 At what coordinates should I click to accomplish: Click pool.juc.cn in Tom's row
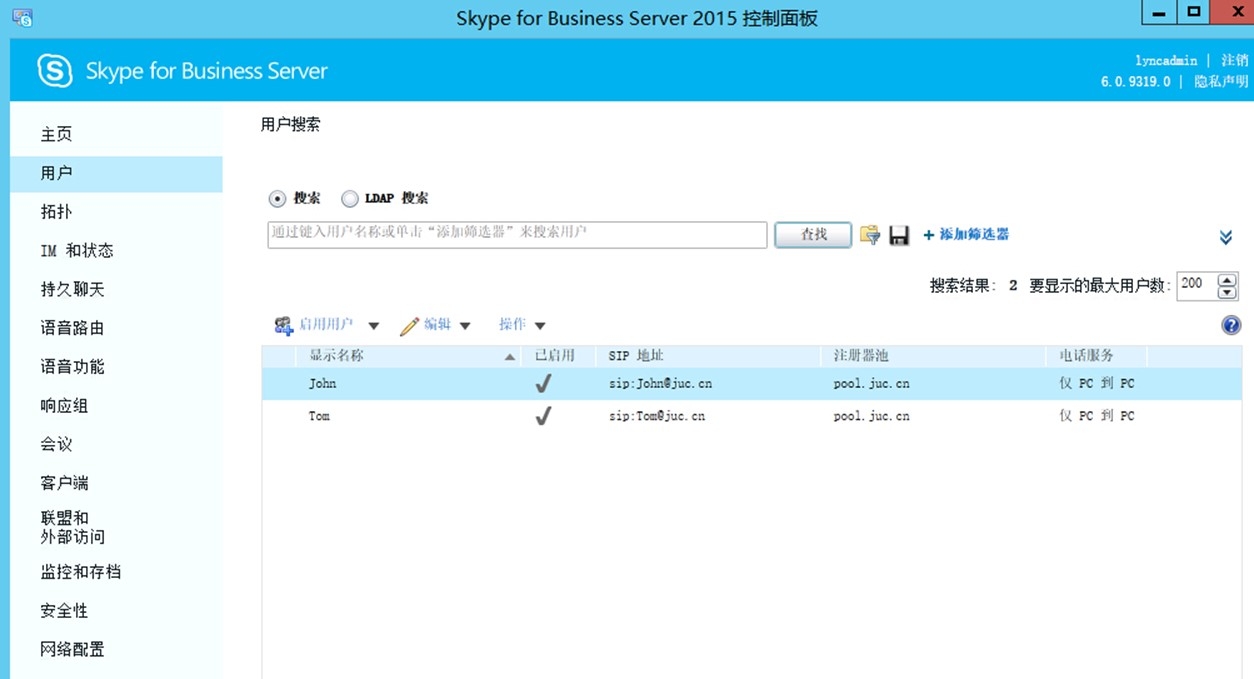[871, 416]
